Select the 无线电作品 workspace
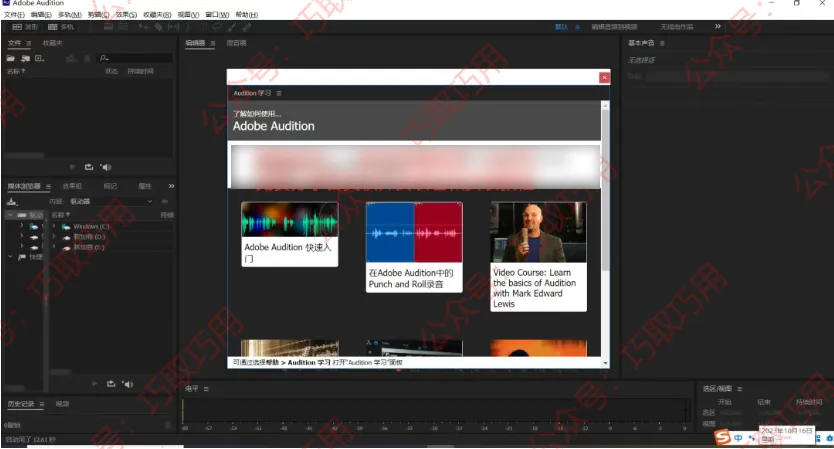The width and height of the screenshot is (834, 449). click(x=677, y=27)
